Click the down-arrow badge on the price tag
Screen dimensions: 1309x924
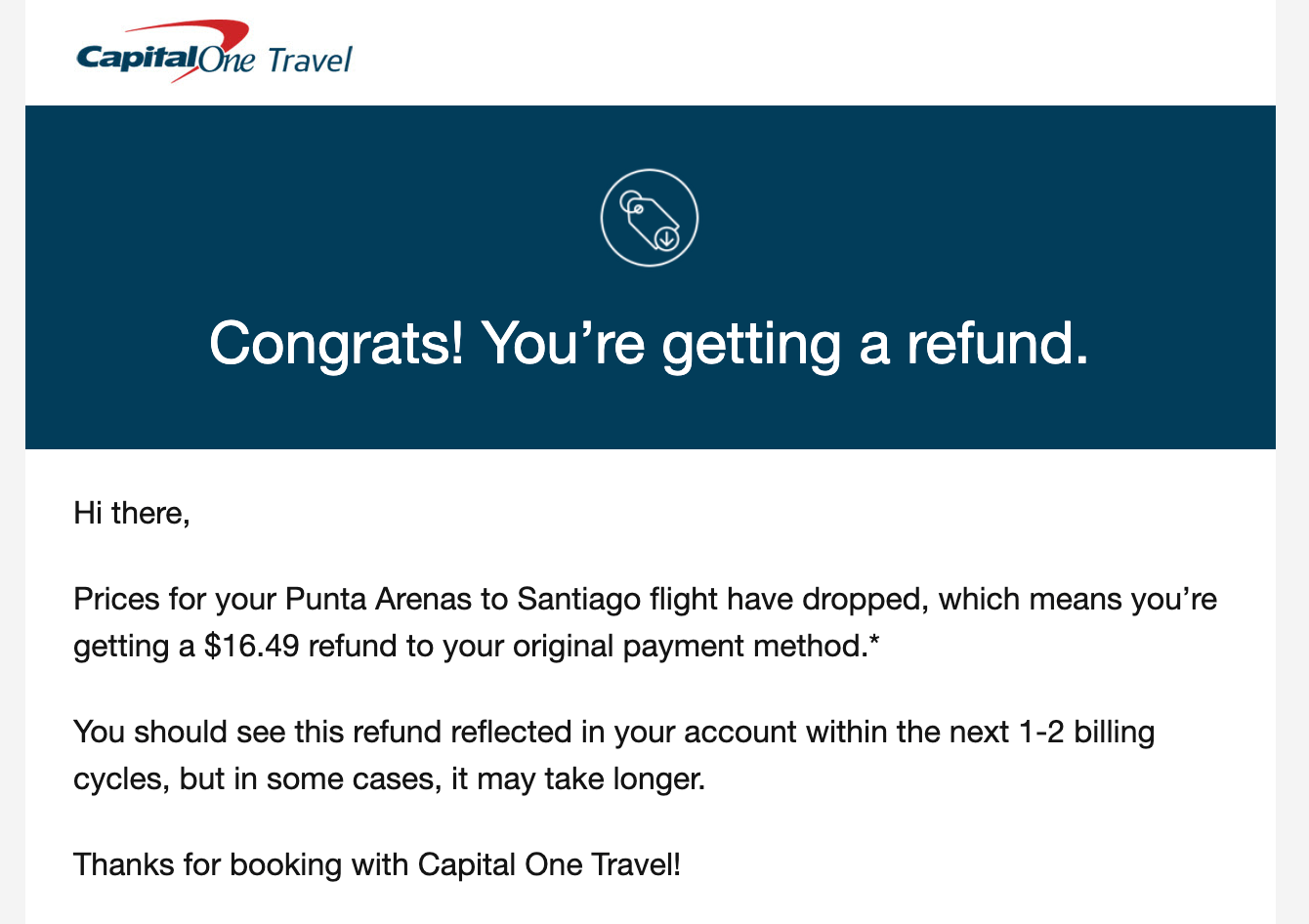coord(666,237)
